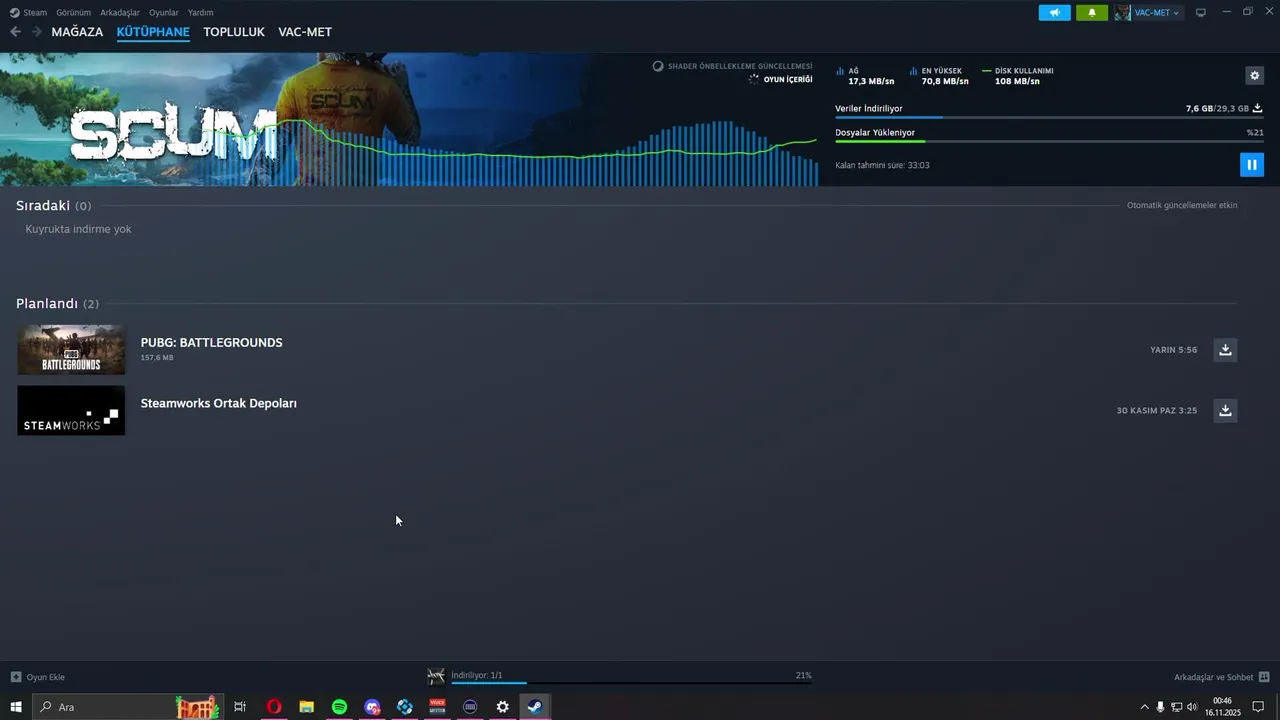The width and height of the screenshot is (1280, 720).
Task: Go back with the left arrow
Action: click(x=15, y=32)
